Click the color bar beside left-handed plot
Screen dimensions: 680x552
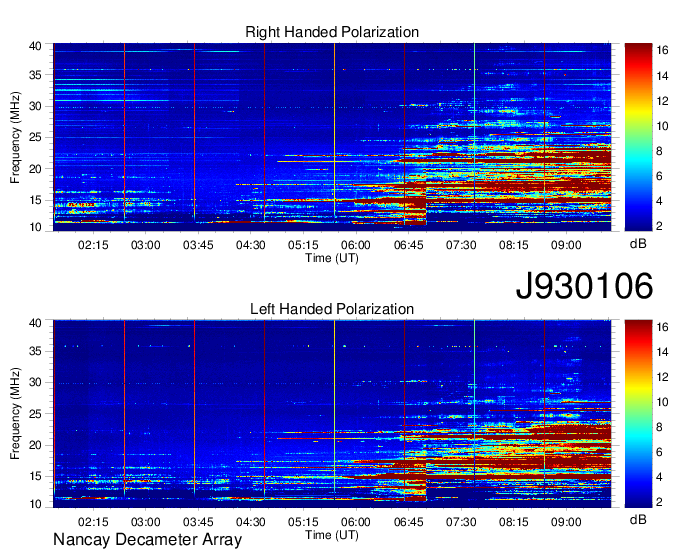coord(638,414)
